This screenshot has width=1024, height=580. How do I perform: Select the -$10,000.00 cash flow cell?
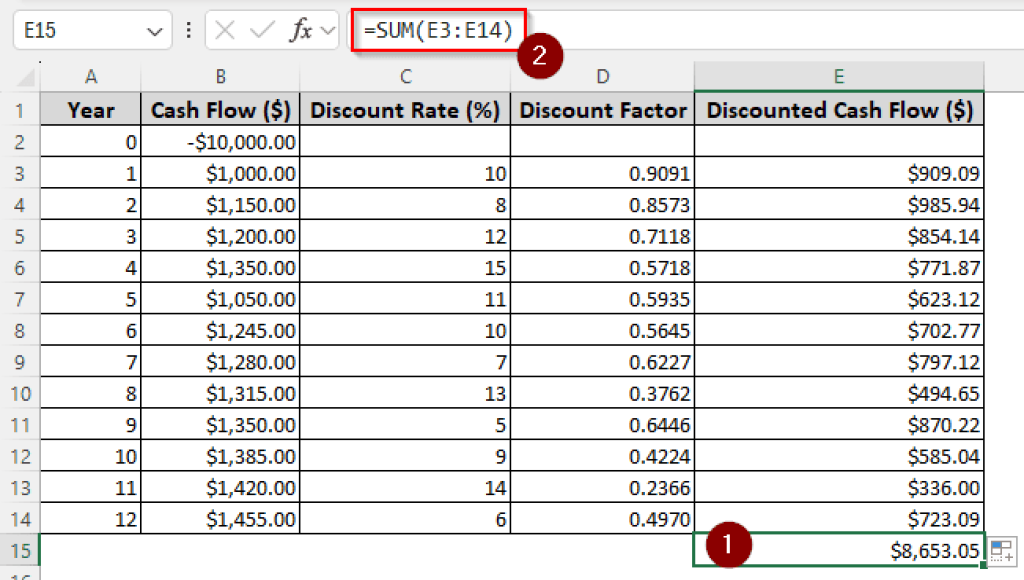pyautogui.click(x=220, y=142)
